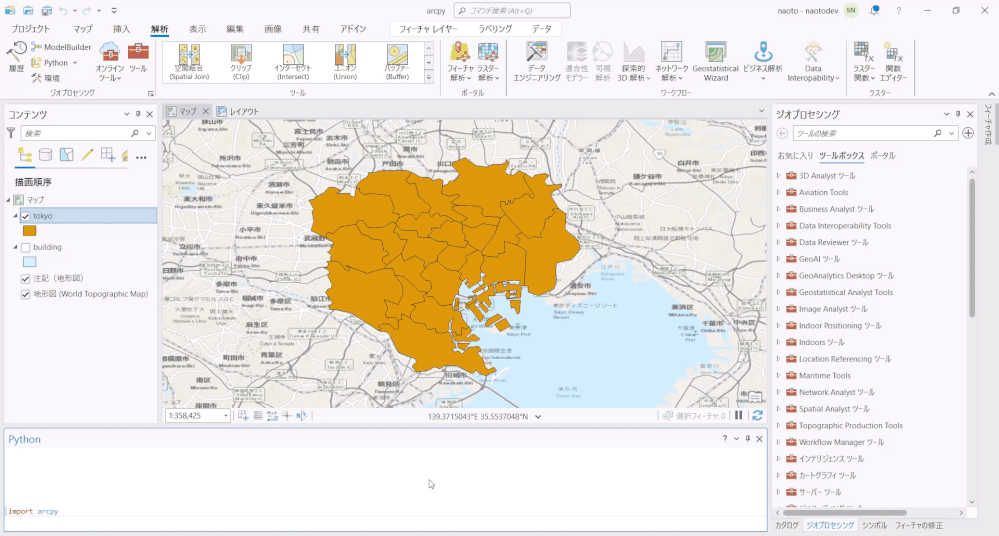999x536 pixels.
Task: Open the Raster Function Editor (関数エディター)
Action: point(893,61)
